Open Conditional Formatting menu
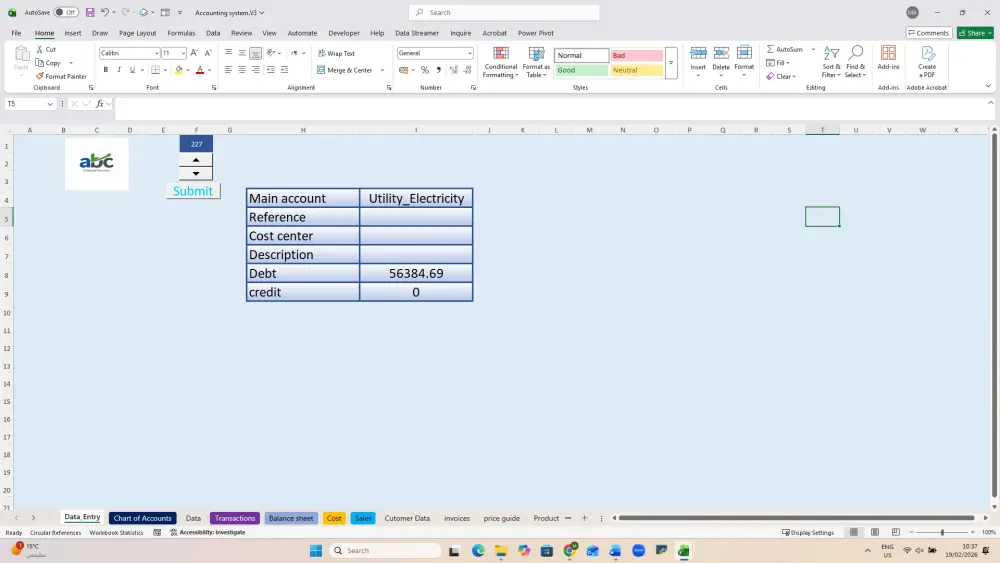Screen dimensions: 1000x563 tap(501, 62)
